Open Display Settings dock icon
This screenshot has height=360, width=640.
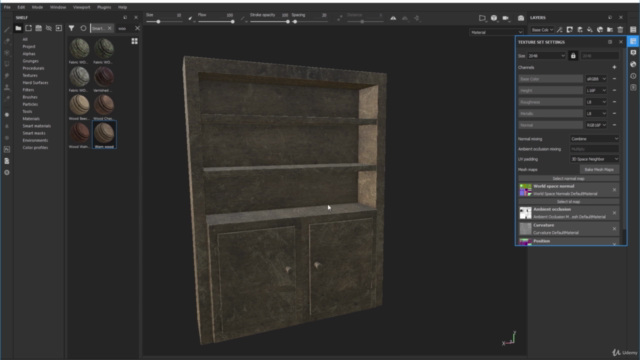click(x=633, y=53)
